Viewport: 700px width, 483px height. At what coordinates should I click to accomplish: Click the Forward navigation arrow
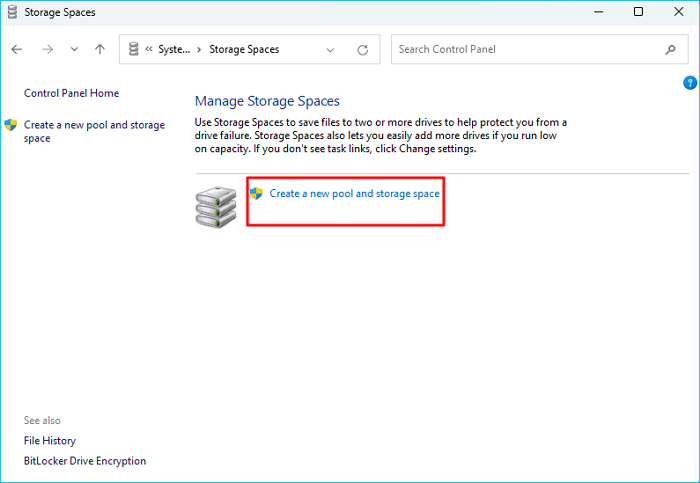pos(46,49)
